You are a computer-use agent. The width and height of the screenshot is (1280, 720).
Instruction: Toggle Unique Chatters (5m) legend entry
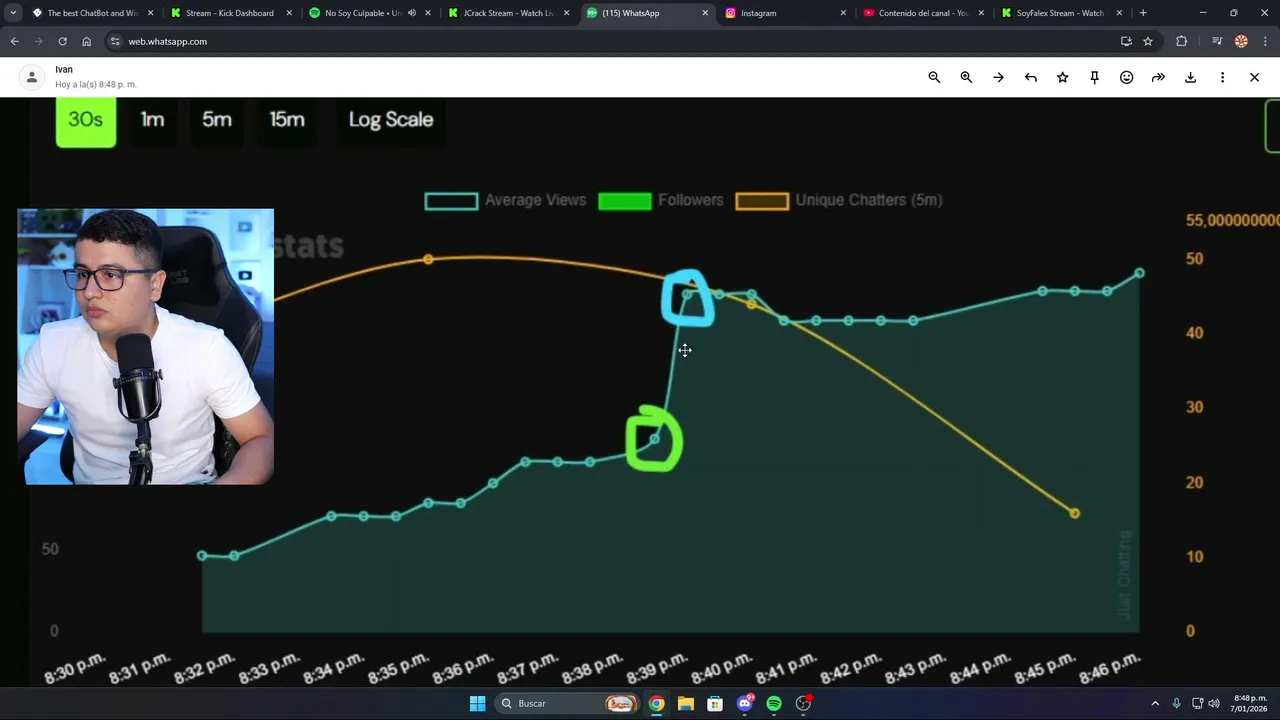click(839, 200)
